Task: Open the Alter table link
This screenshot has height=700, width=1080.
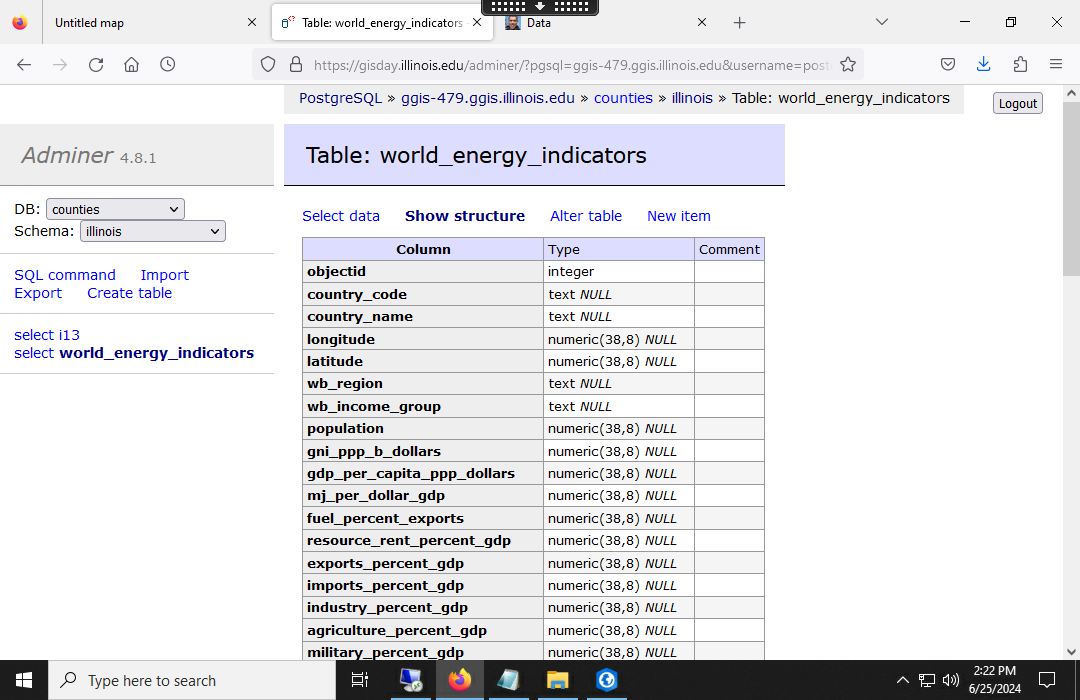Action: (586, 216)
